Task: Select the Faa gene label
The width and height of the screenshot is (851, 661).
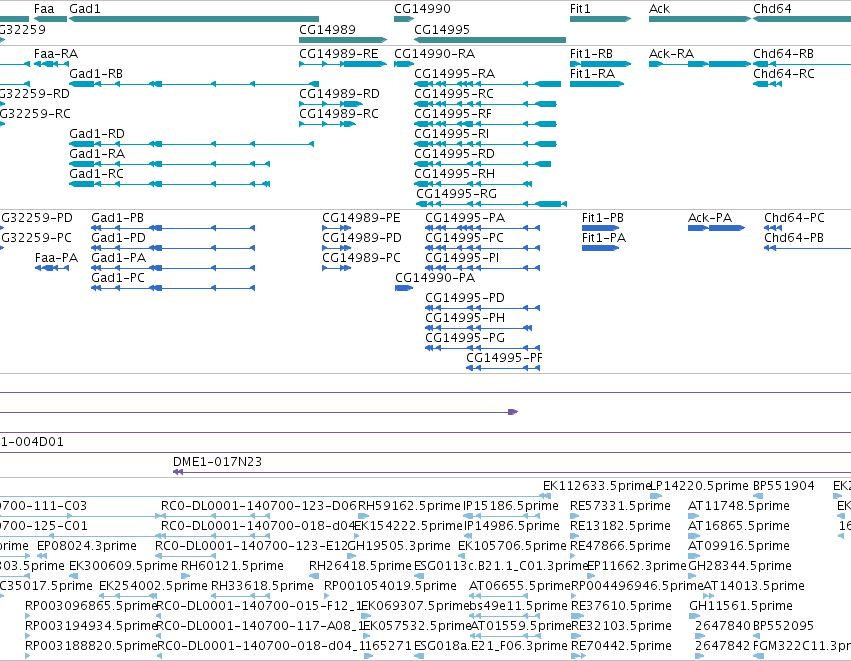Action: click(43, 9)
